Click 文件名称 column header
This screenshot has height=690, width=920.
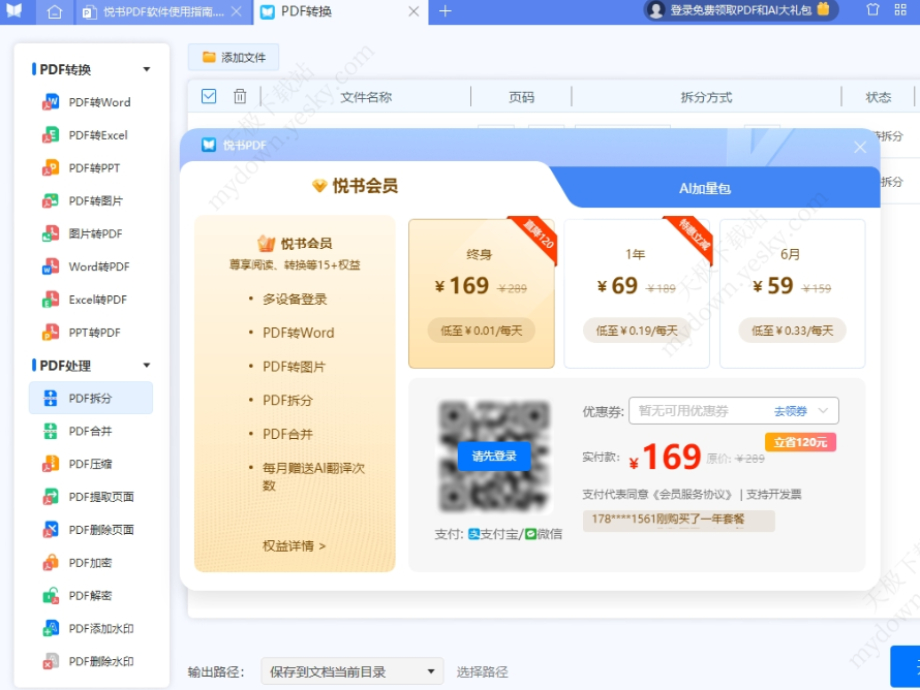tap(366, 97)
